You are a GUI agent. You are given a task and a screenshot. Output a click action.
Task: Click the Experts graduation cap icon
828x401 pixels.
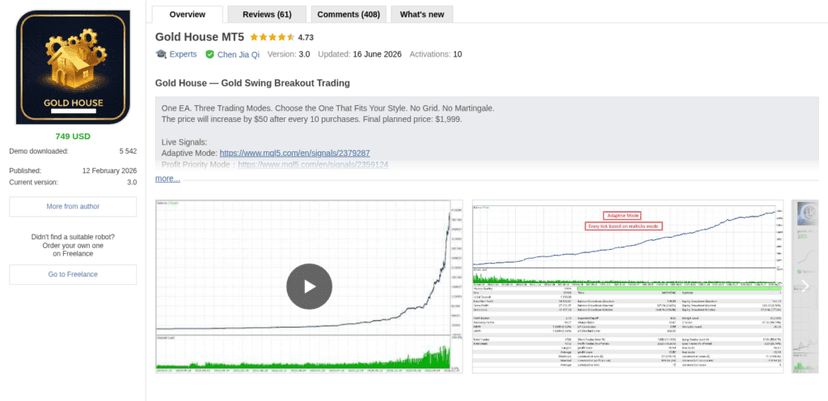click(x=161, y=54)
